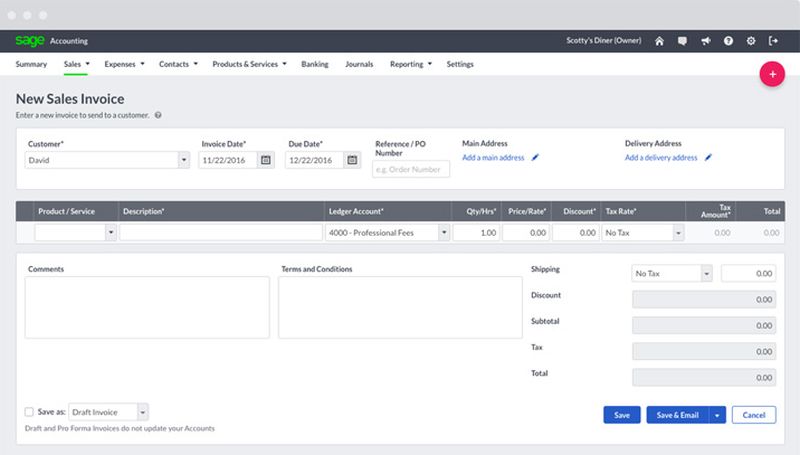Click the line item Description field

coord(221,233)
